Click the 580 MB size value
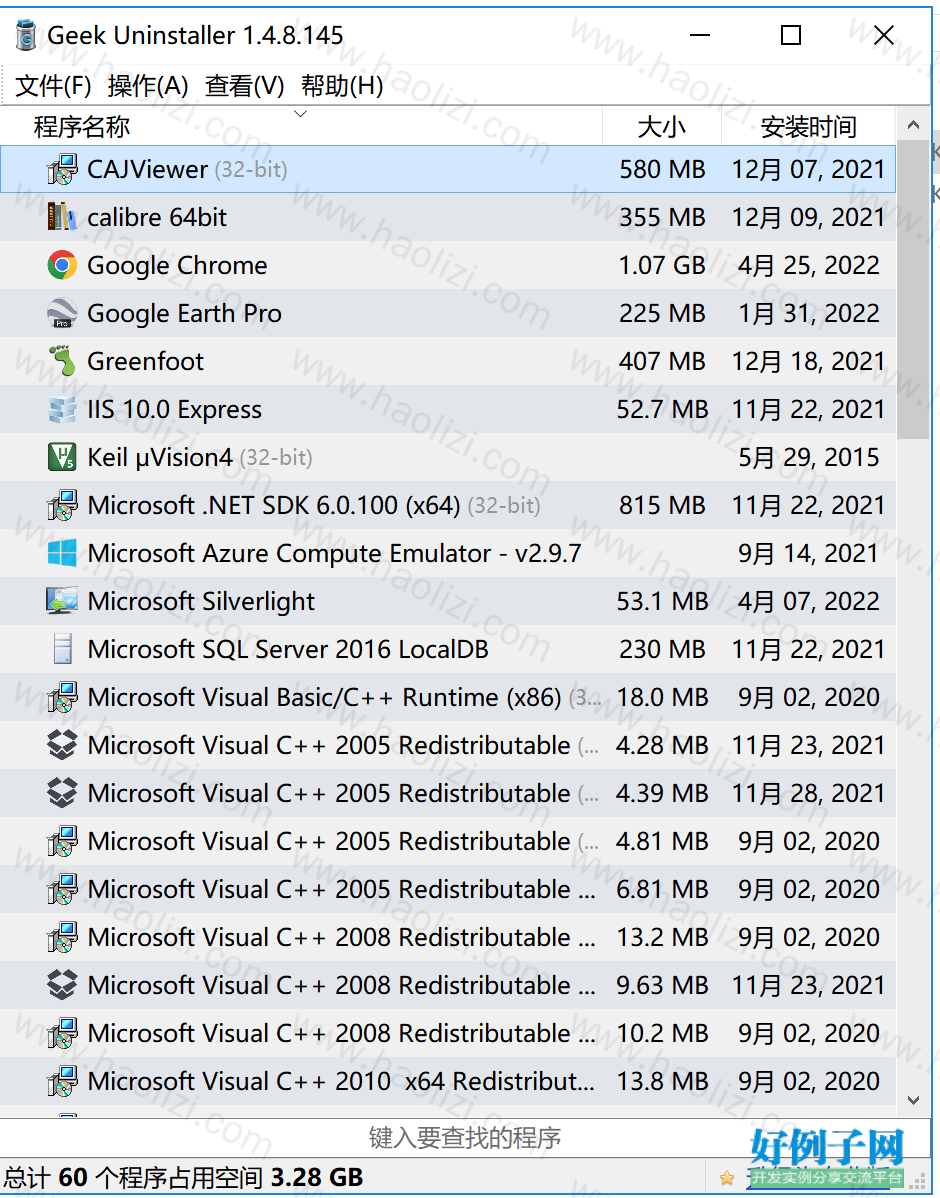The width and height of the screenshot is (940, 1198). point(662,170)
